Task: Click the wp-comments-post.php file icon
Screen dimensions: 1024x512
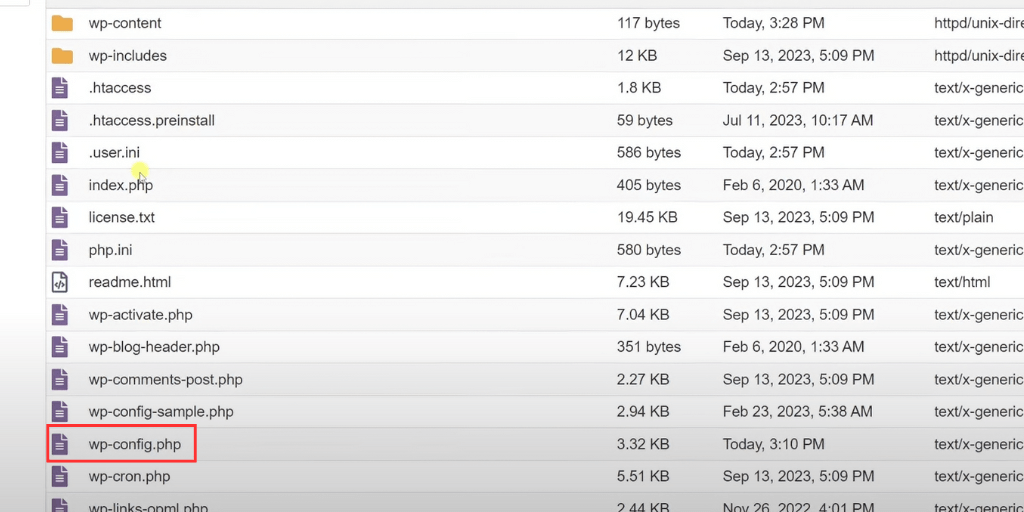Action: pyautogui.click(x=60, y=379)
